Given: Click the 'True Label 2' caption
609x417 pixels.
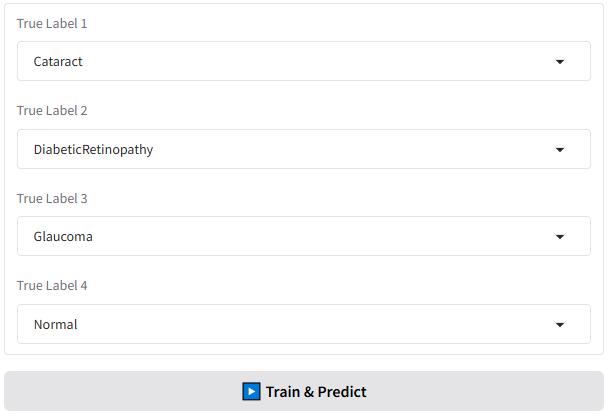Looking at the screenshot, I should (52, 111).
